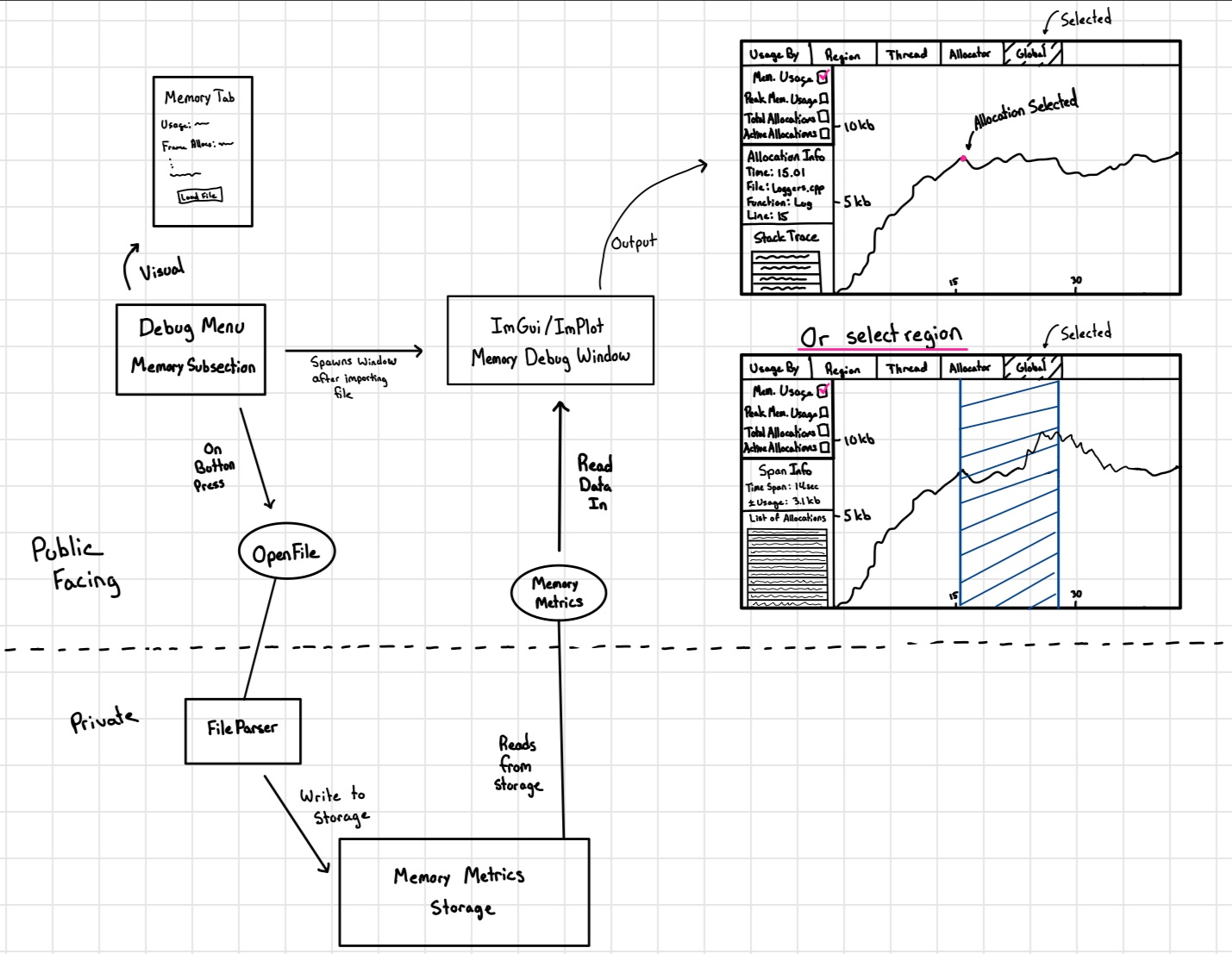Viewport: 1232px width, 954px height.
Task: Select the Memory Metrics Storage box
Action: pyautogui.click(x=464, y=891)
